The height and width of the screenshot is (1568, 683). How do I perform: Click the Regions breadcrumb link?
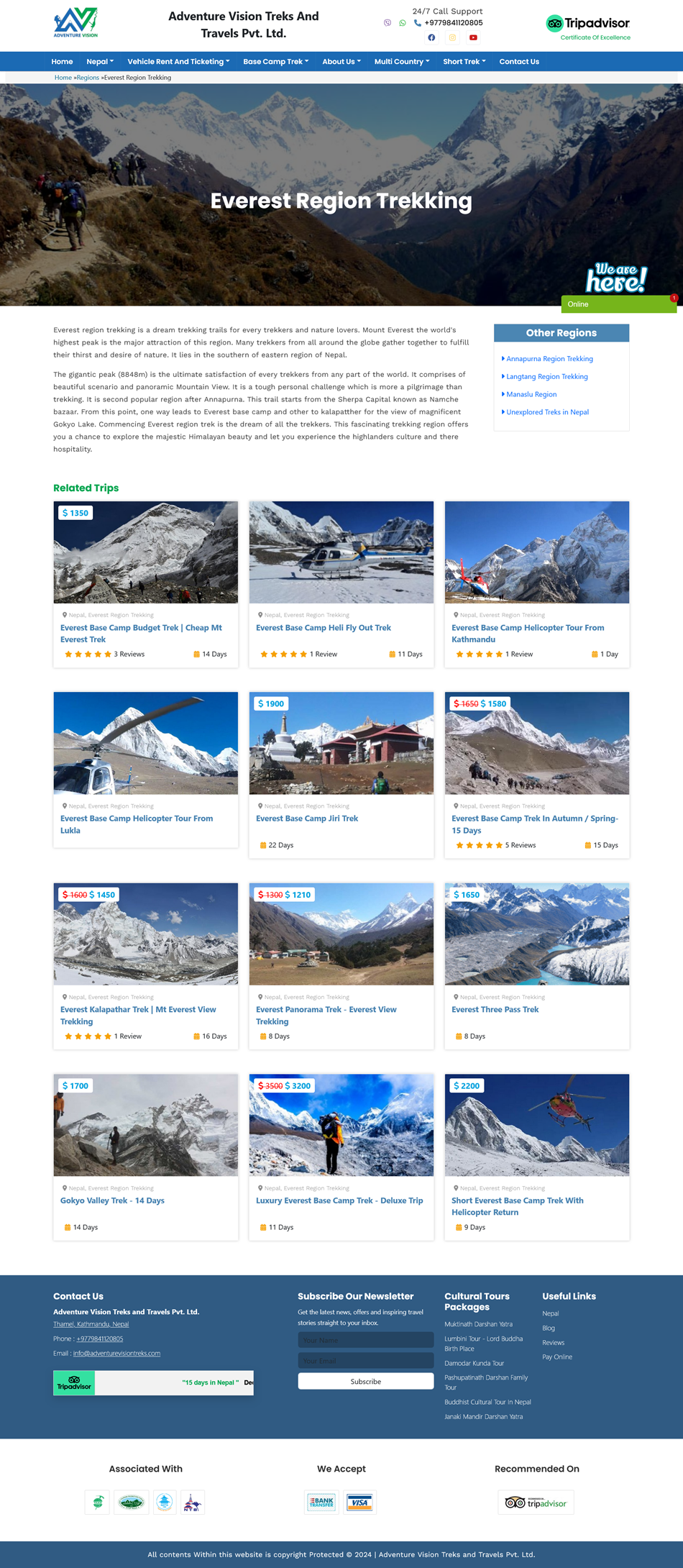click(88, 78)
